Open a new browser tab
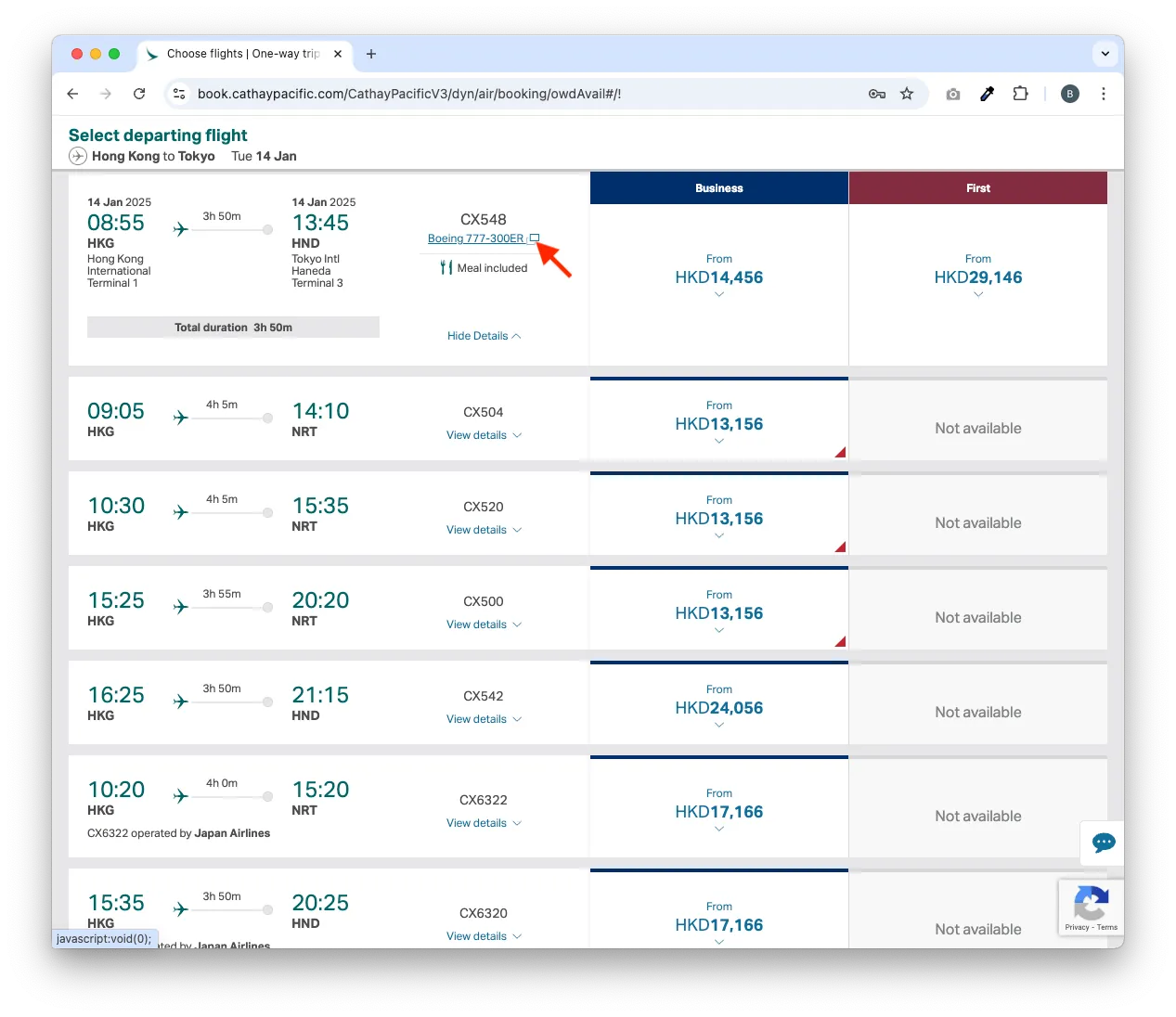This screenshot has width=1176, height=1017. coord(371,54)
